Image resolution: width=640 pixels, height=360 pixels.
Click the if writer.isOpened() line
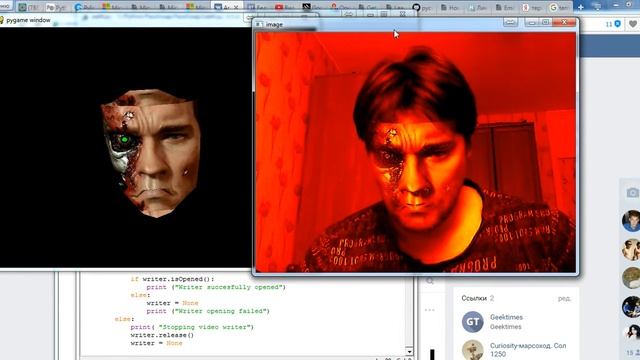coord(172,279)
